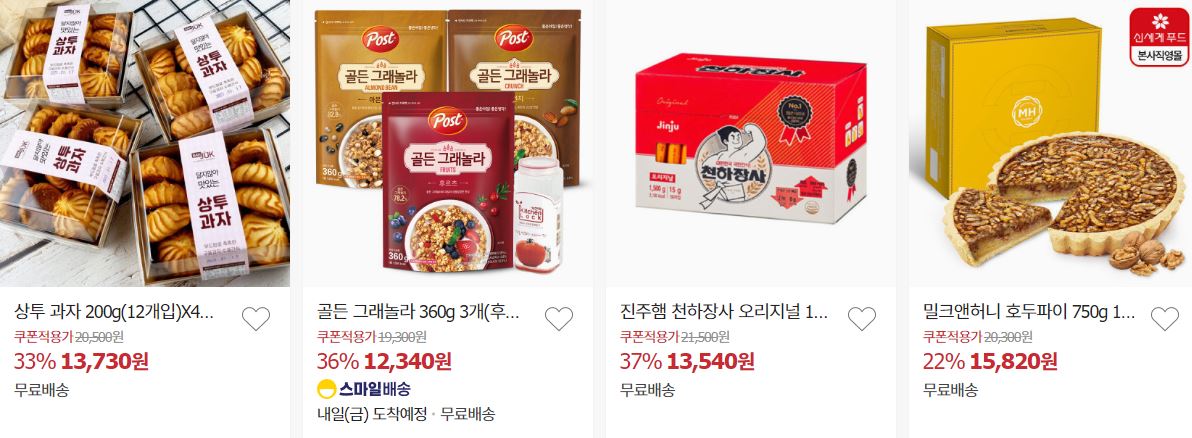The height and width of the screenshot is (438, 1192).
Task: Click 내일(금) 도착예정 delivery info
Action: click(372, 414)
